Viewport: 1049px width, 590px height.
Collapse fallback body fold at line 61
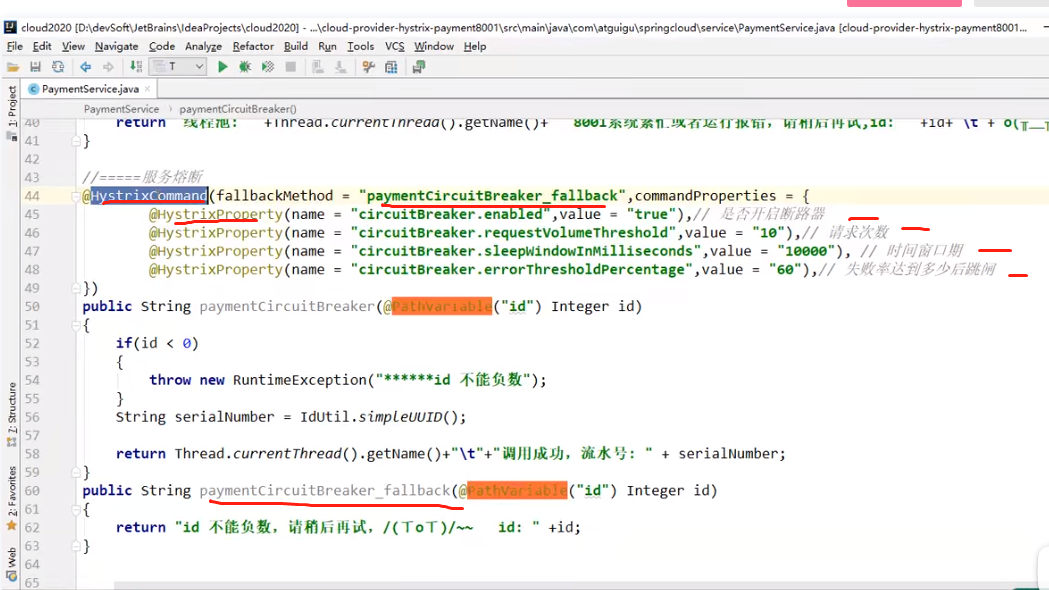tap(76, 509)
